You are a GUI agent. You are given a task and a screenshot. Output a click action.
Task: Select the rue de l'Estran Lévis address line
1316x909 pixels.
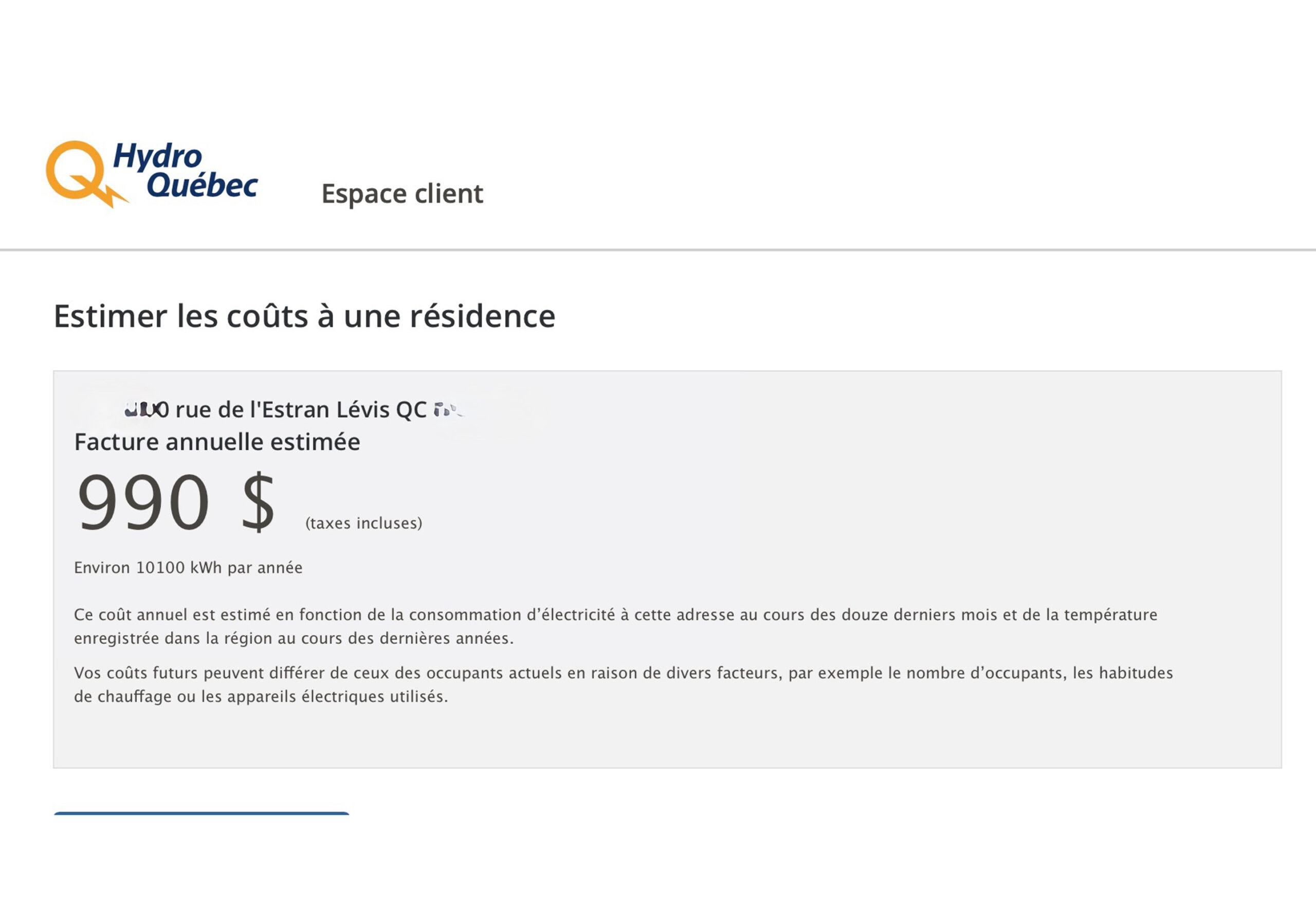(x=293, y=409)
